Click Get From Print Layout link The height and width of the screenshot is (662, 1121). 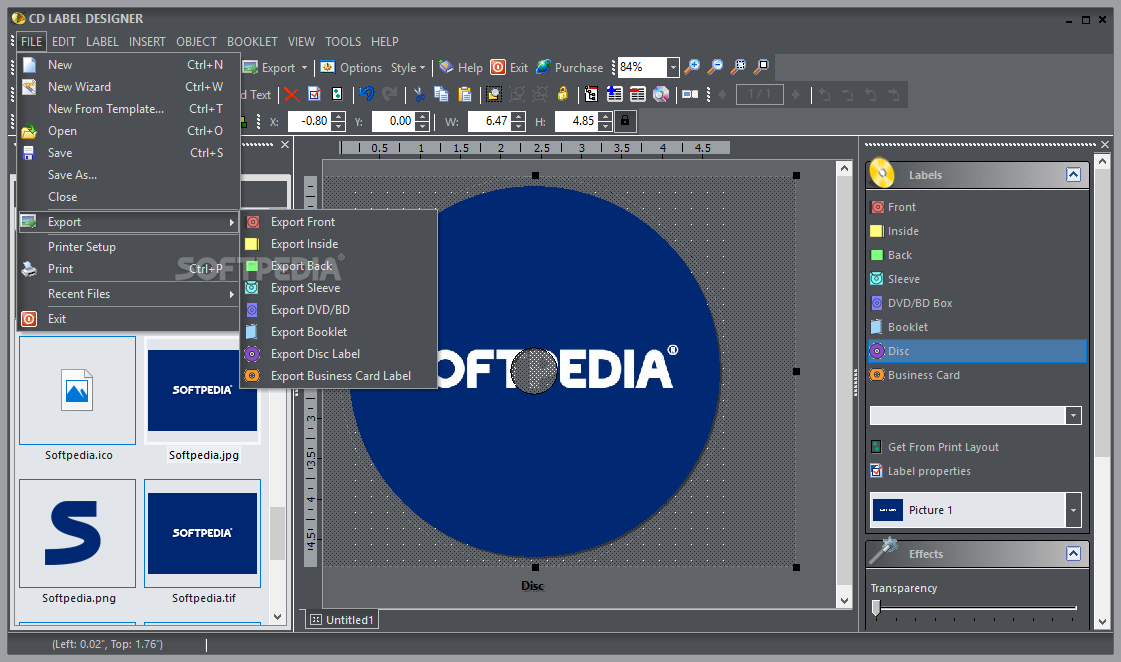tap(943, 448)
